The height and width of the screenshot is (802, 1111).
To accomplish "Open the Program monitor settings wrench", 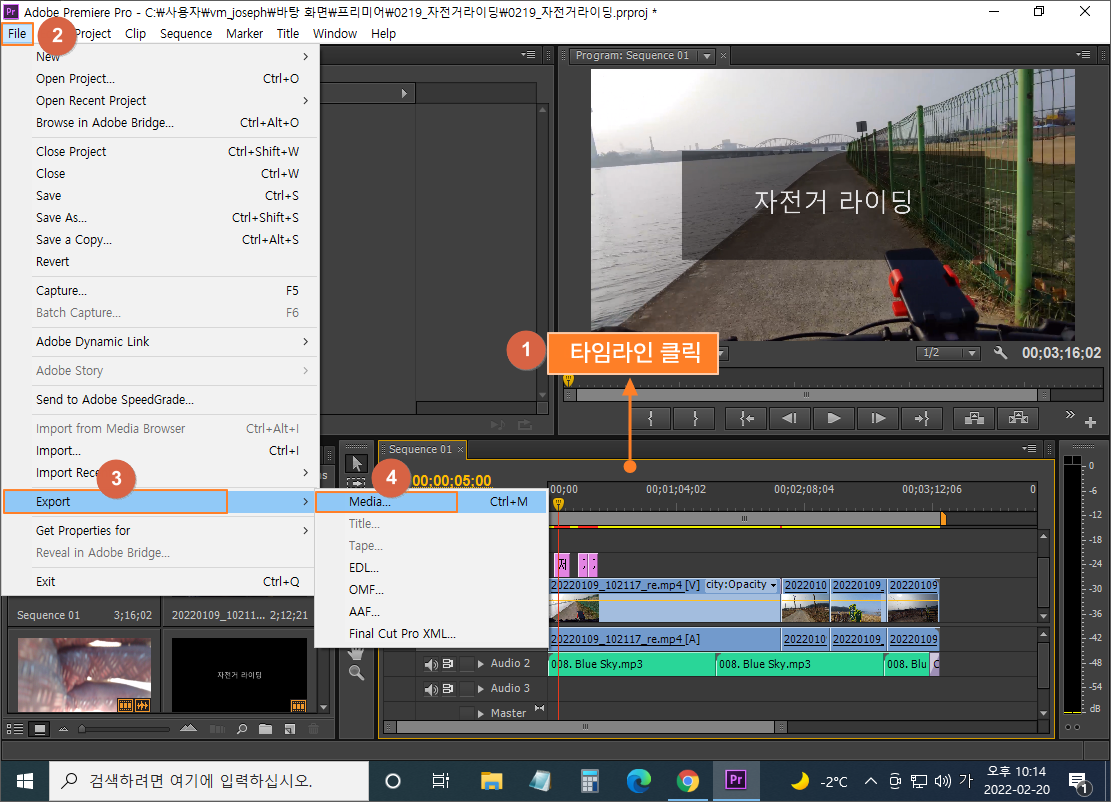I will pos(1000,352).
